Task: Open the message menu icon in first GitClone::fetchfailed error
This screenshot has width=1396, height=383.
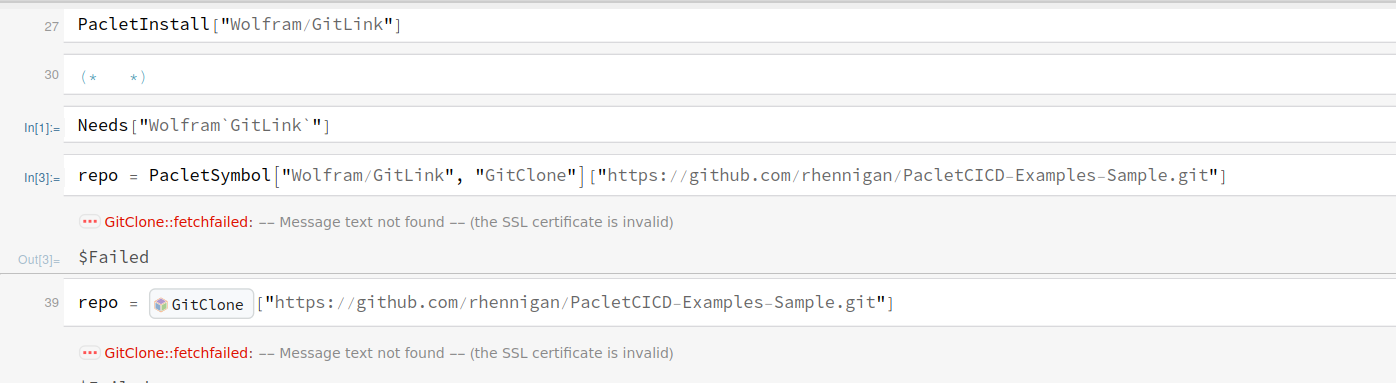Action: [x=90, y=222]
